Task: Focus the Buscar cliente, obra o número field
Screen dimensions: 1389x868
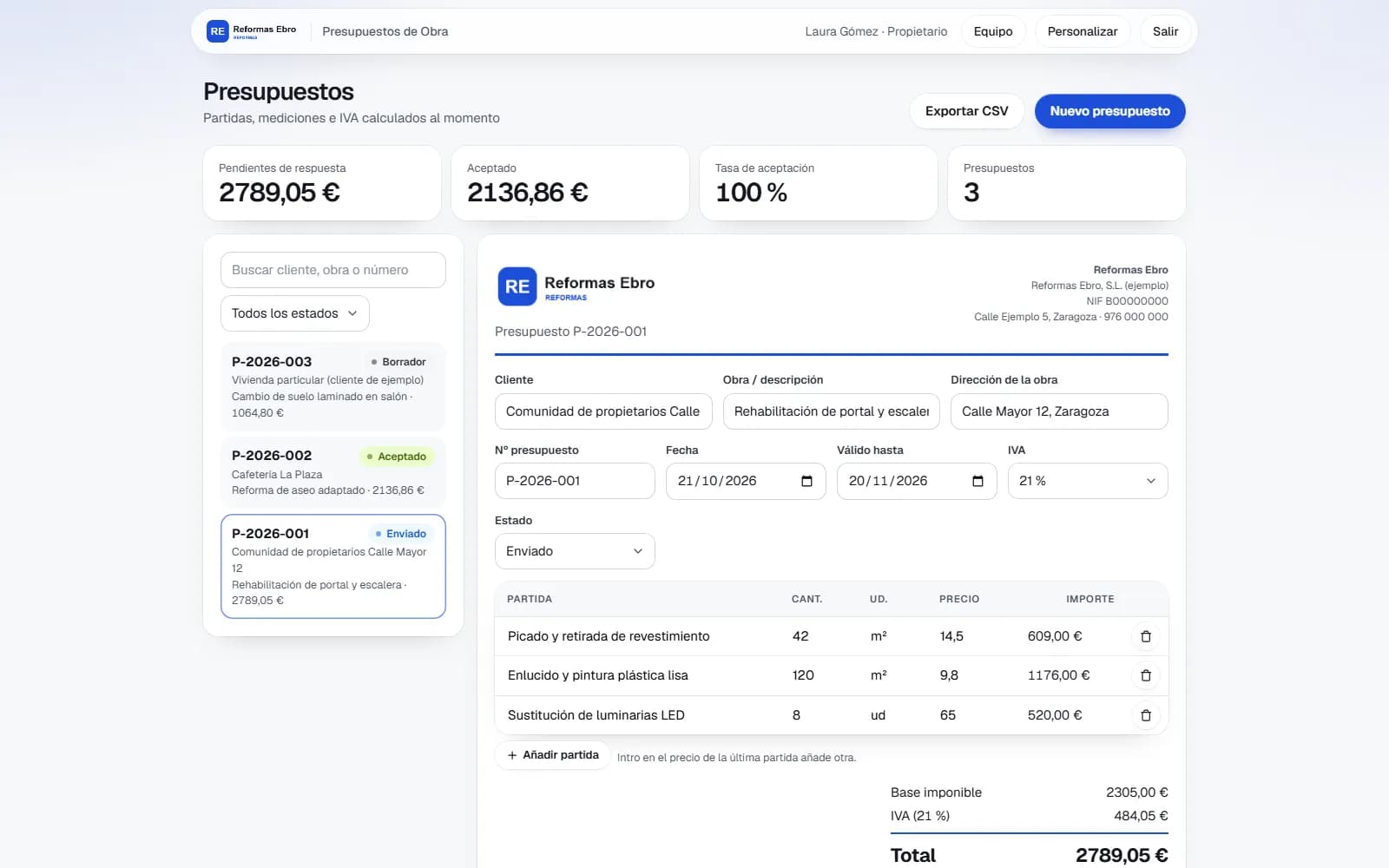Action: point(333,270)
